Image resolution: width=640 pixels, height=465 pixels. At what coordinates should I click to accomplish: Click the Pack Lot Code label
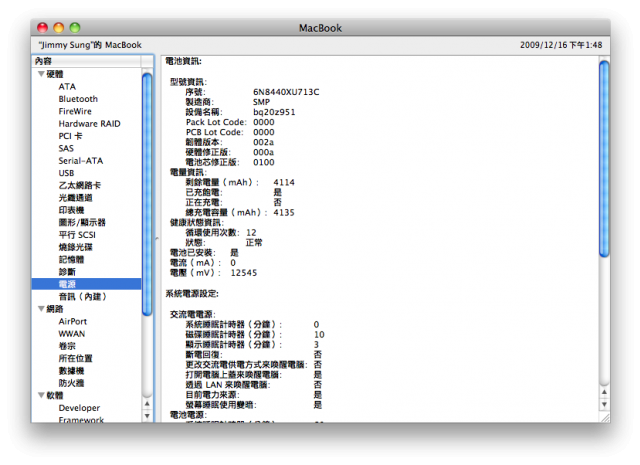(x=216, y=122)
